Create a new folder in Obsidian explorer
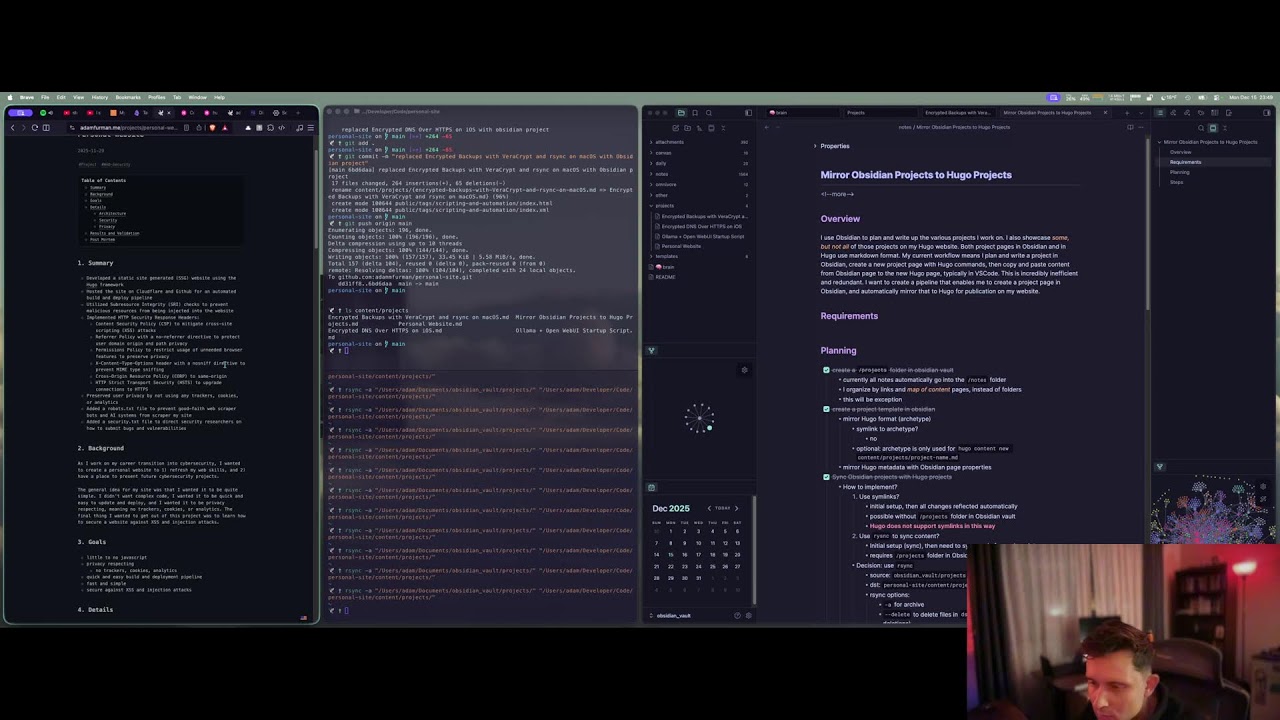 point(687,128)
